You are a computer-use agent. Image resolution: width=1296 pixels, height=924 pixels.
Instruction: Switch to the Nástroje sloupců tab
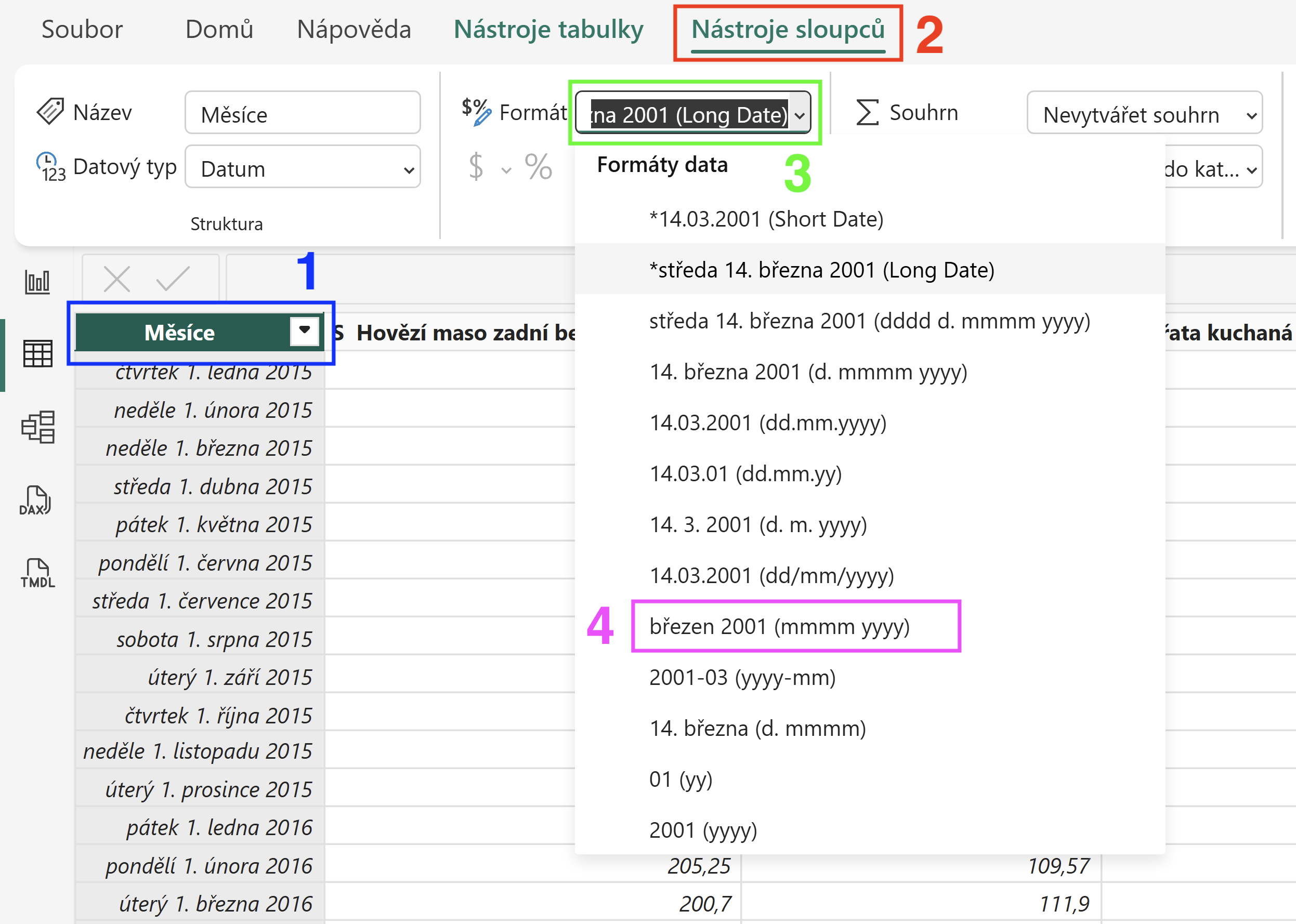click(788, 30)
